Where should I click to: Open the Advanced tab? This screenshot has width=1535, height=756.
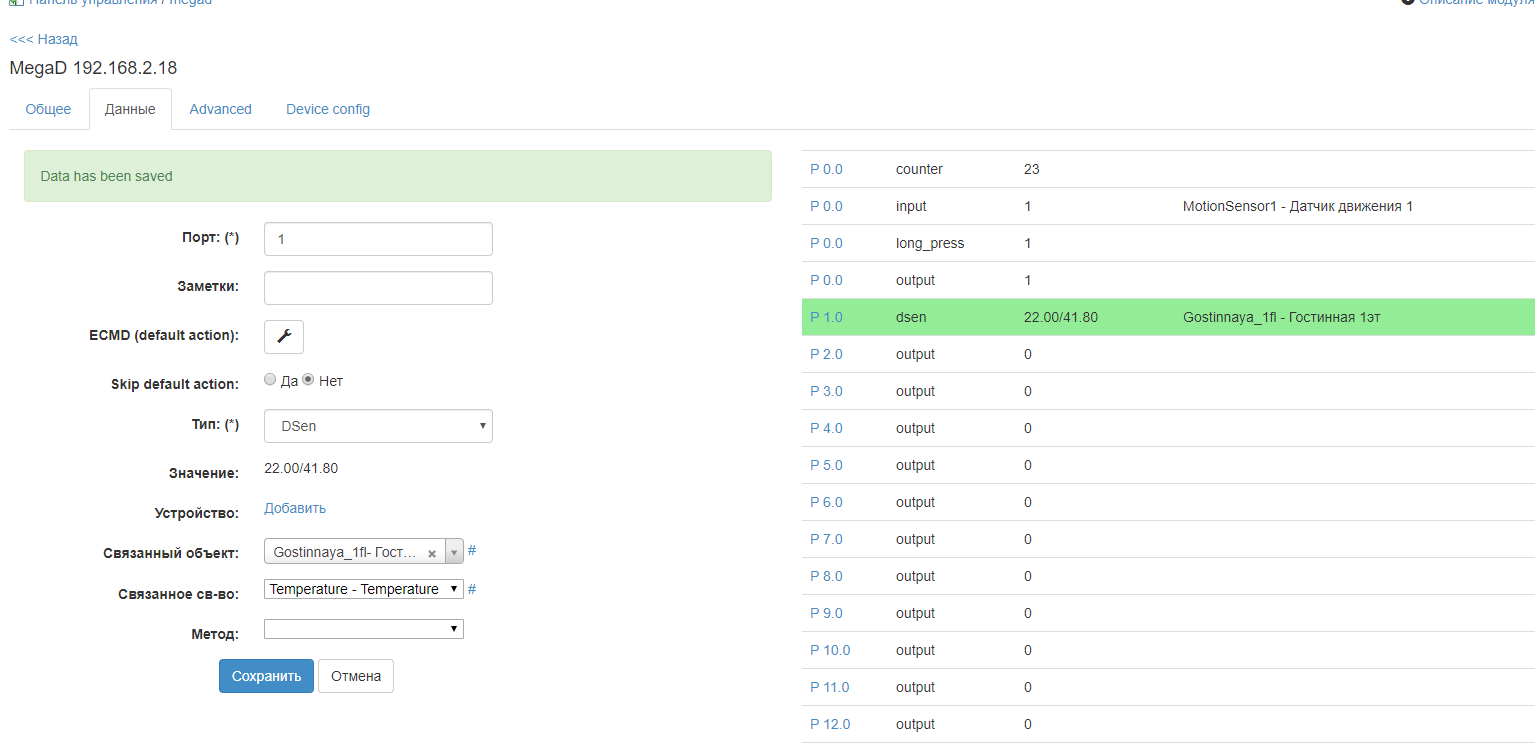(220, 109)
